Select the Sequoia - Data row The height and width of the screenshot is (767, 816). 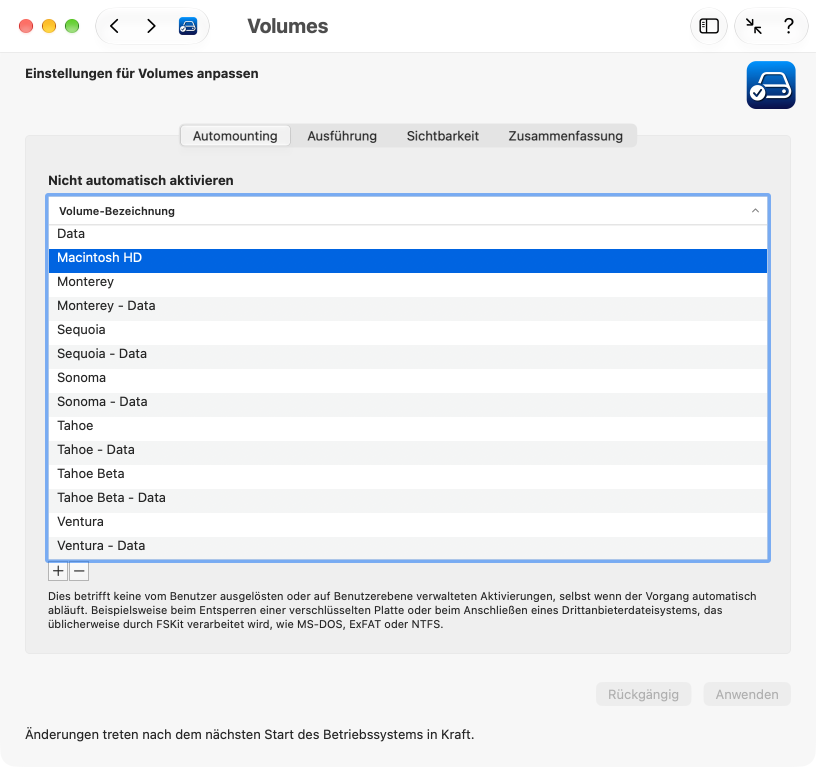(408, 356)
